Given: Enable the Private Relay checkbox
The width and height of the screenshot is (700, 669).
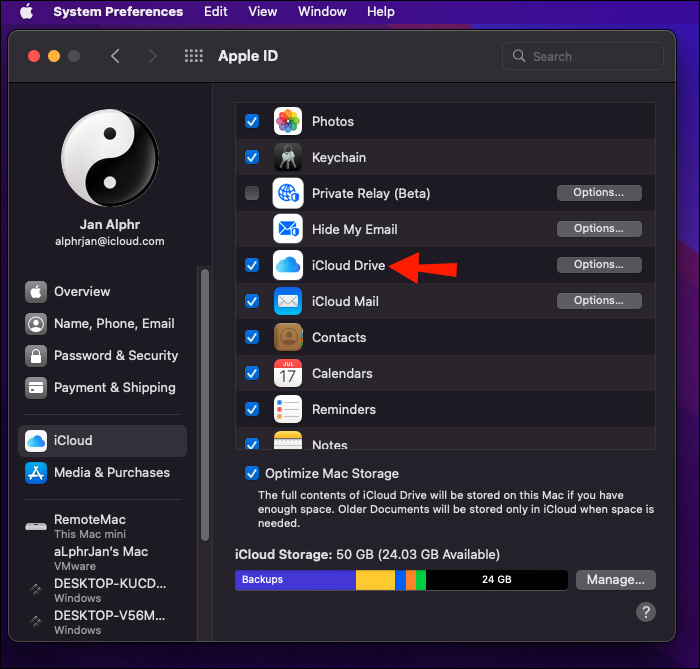Looking at the screenshot, I should click(x=252, y=193).
